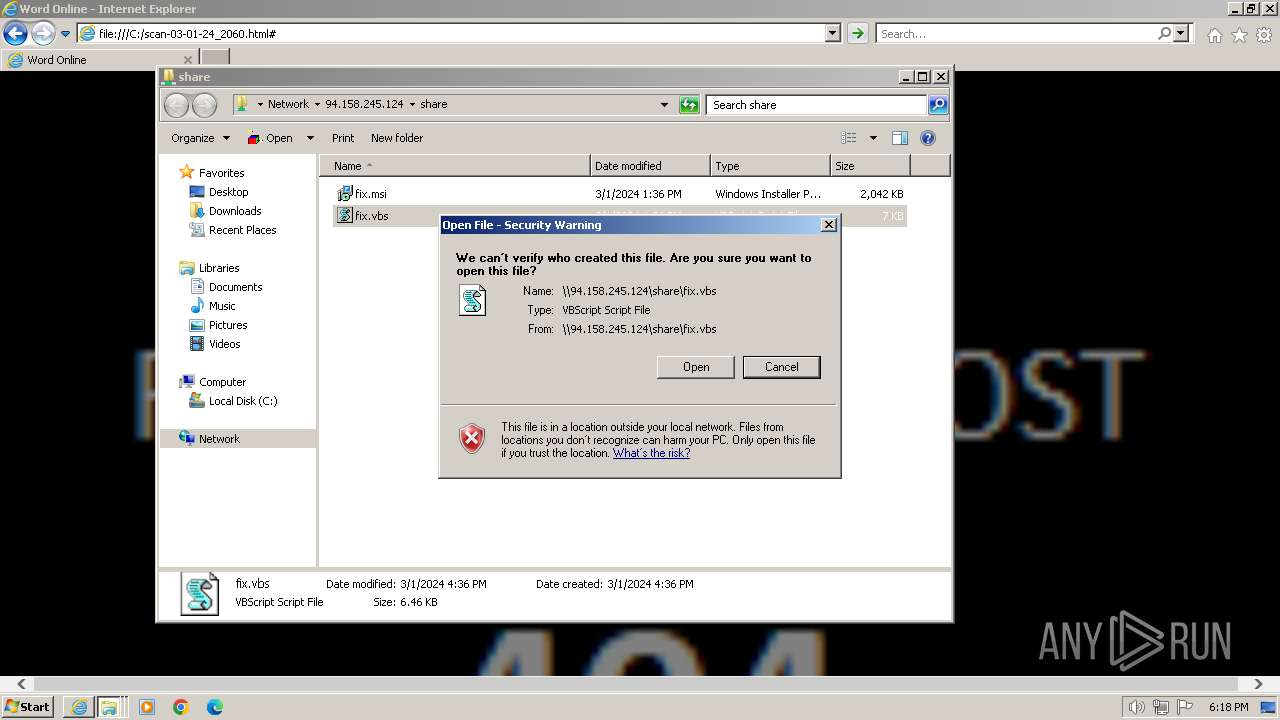Image resolution: width=1280 pixels, height=720 pixels.
Task: Sort by Date modified column
Action: tap(650, 166)
